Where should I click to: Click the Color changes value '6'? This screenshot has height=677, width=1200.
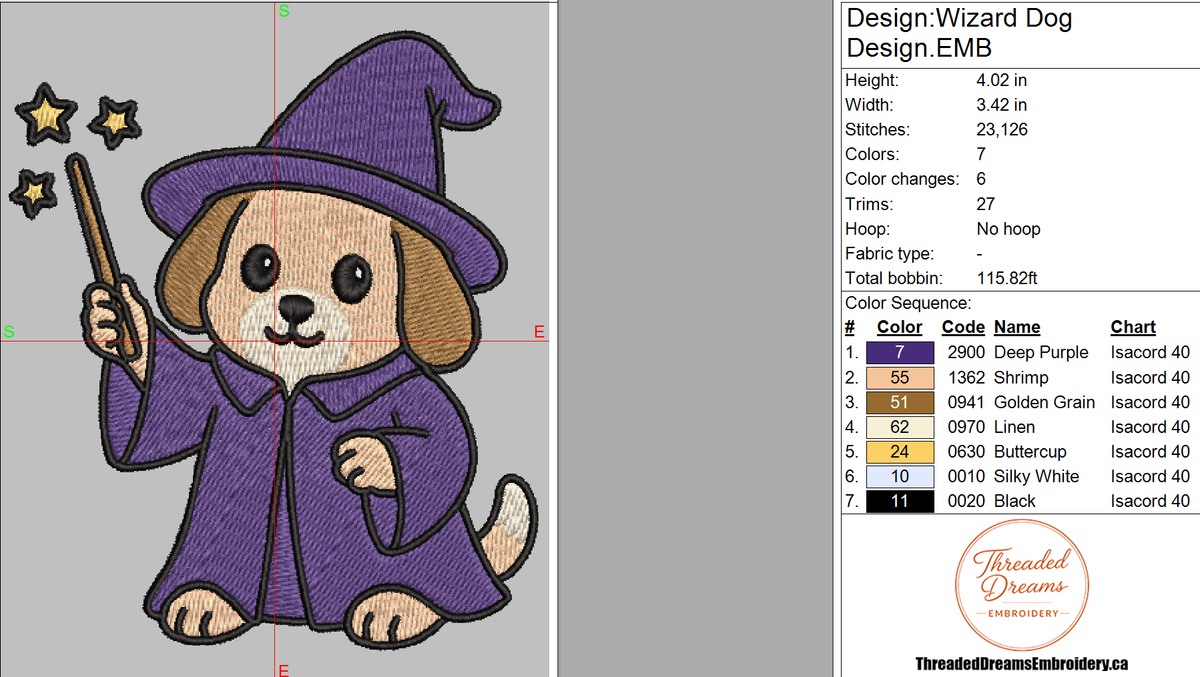point(982,179)
